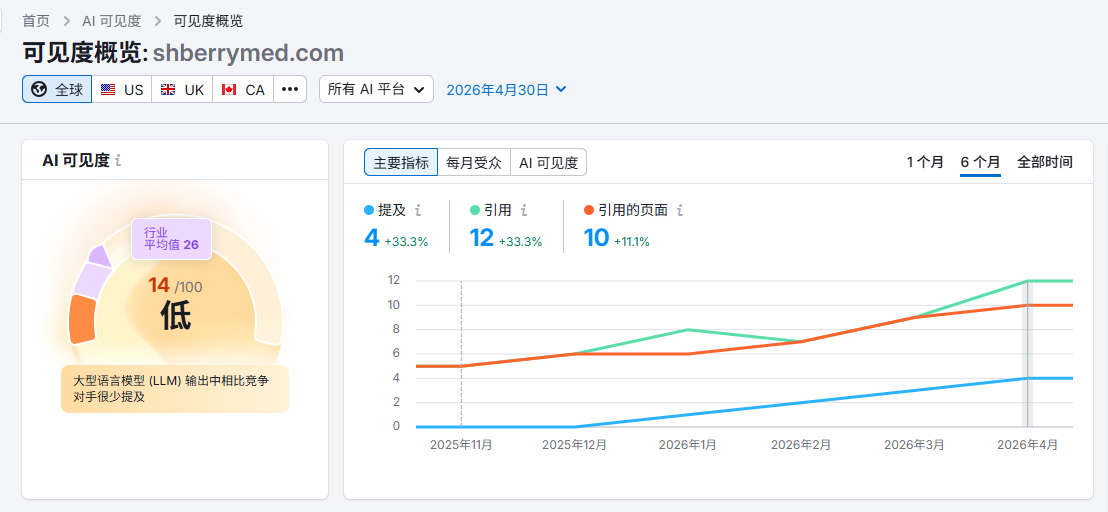Select the 每月受众 tab
The image size is (1108, 512).
click(473, 162)
